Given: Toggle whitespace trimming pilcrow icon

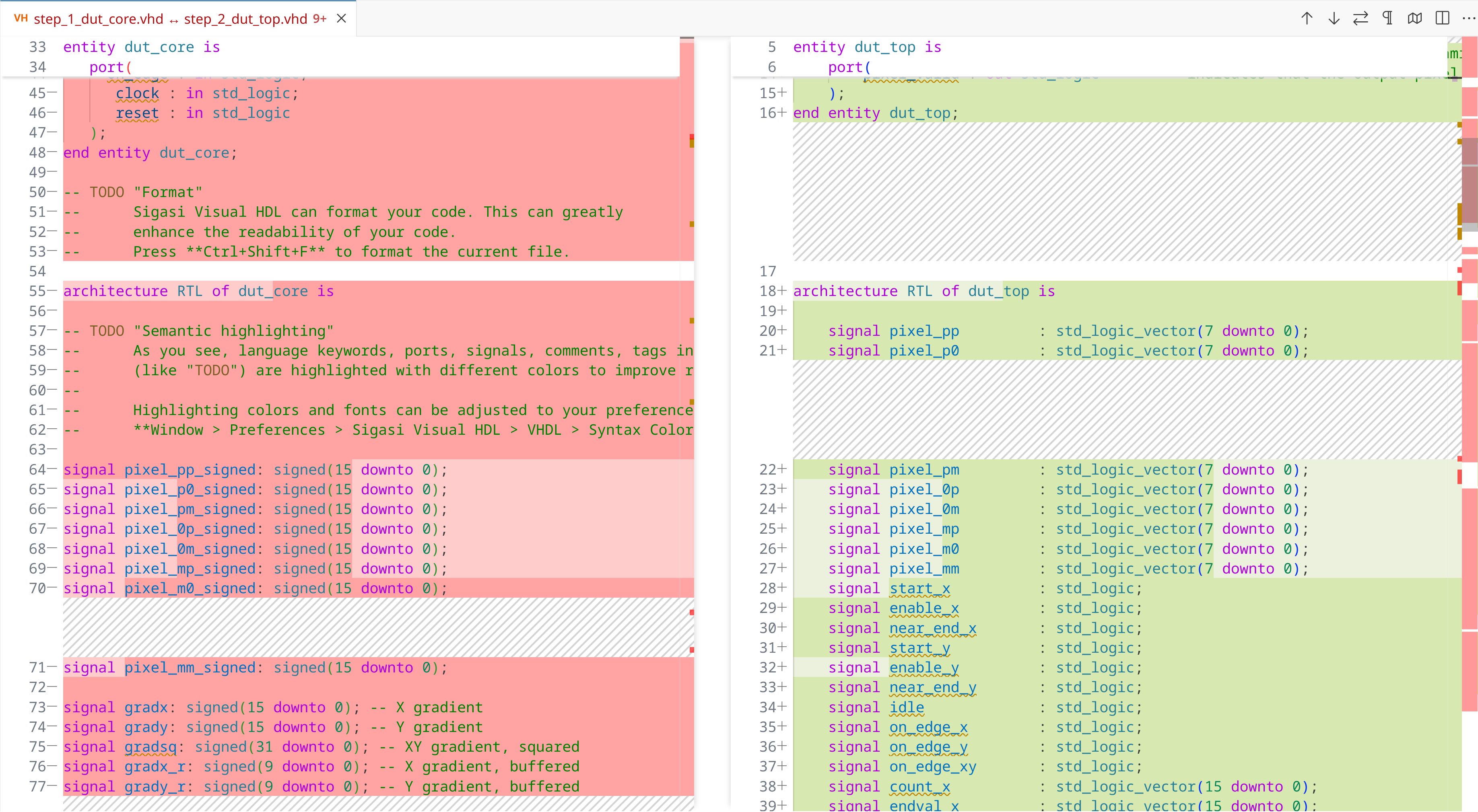Looking at the screenshot, I should pyautogui.click(x=1387, y=19).
